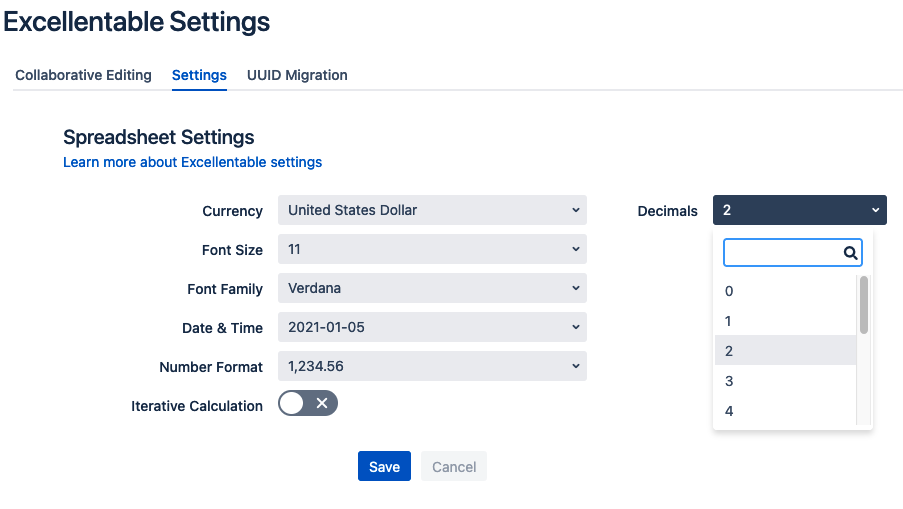
Task: Open Learn more about Excellentable settings link
Action: [x=192, y=162]
